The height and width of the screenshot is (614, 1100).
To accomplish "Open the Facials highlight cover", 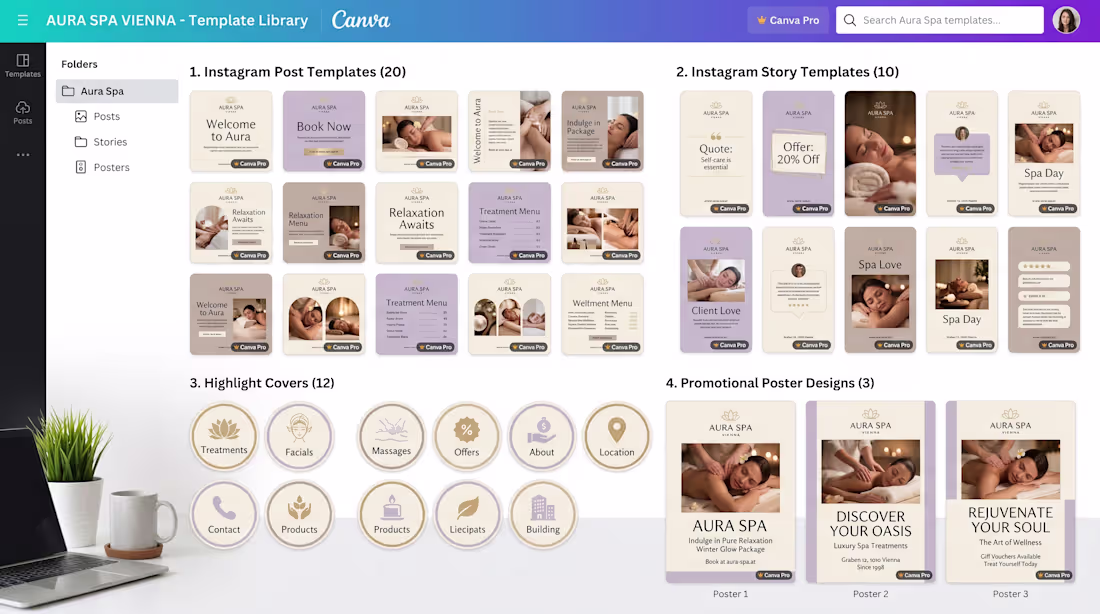I will click(299, 436).
